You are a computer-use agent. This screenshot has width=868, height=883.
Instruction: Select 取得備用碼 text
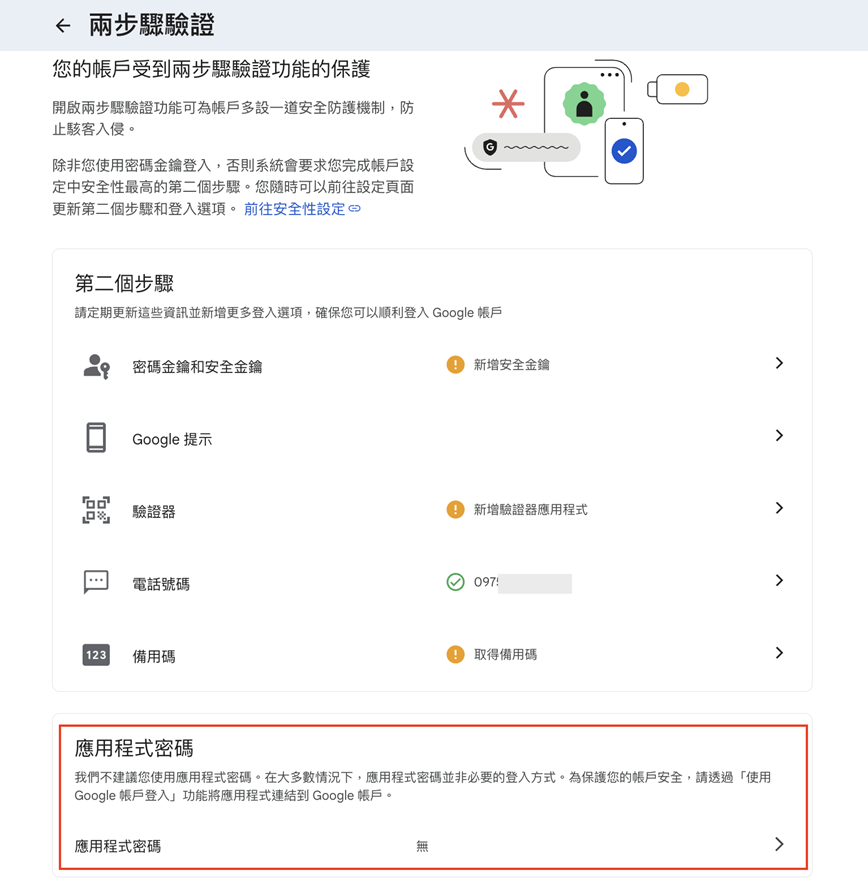(x=505, y=654)
